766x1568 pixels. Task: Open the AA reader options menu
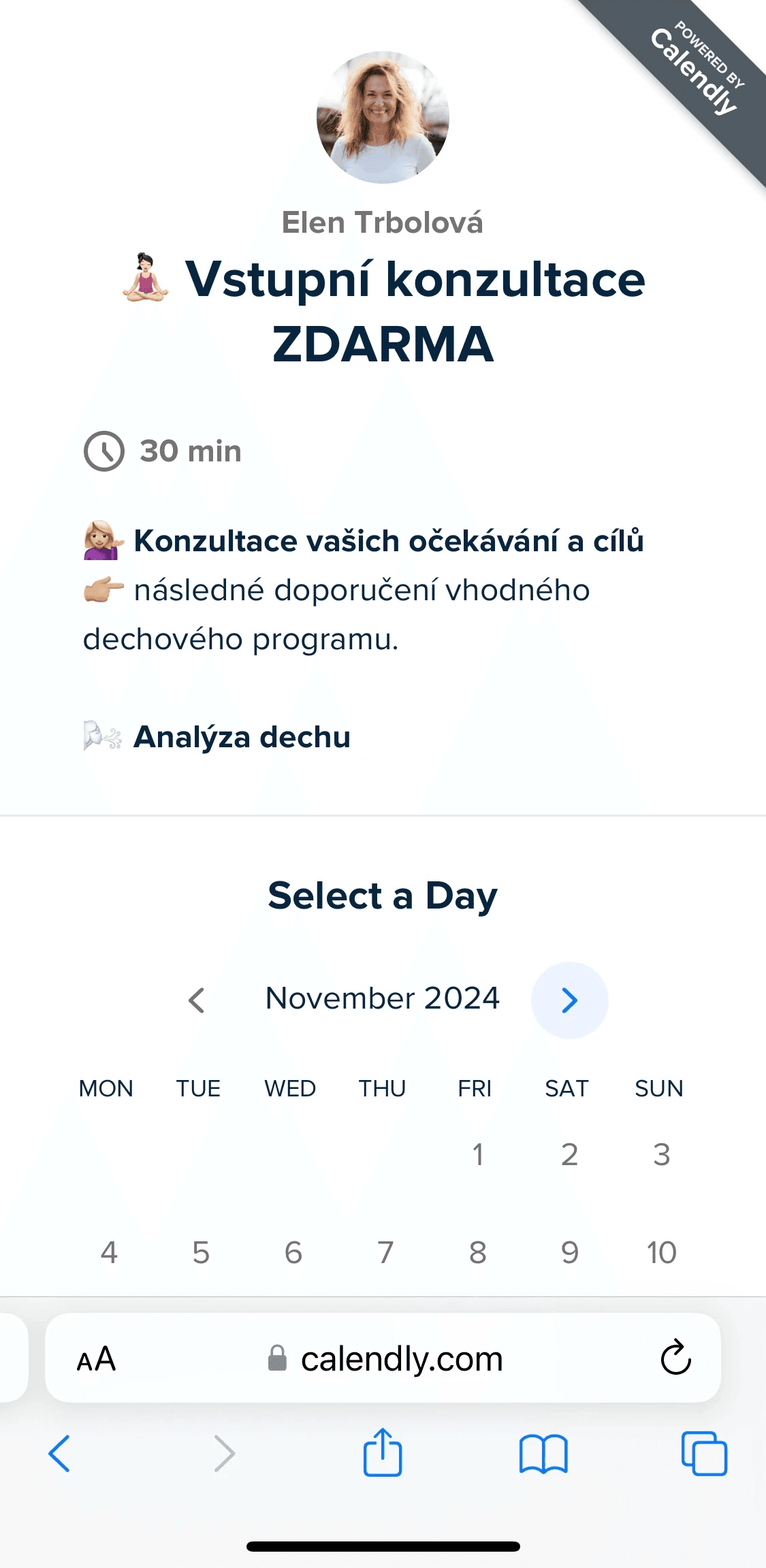tap(96, 1360)
